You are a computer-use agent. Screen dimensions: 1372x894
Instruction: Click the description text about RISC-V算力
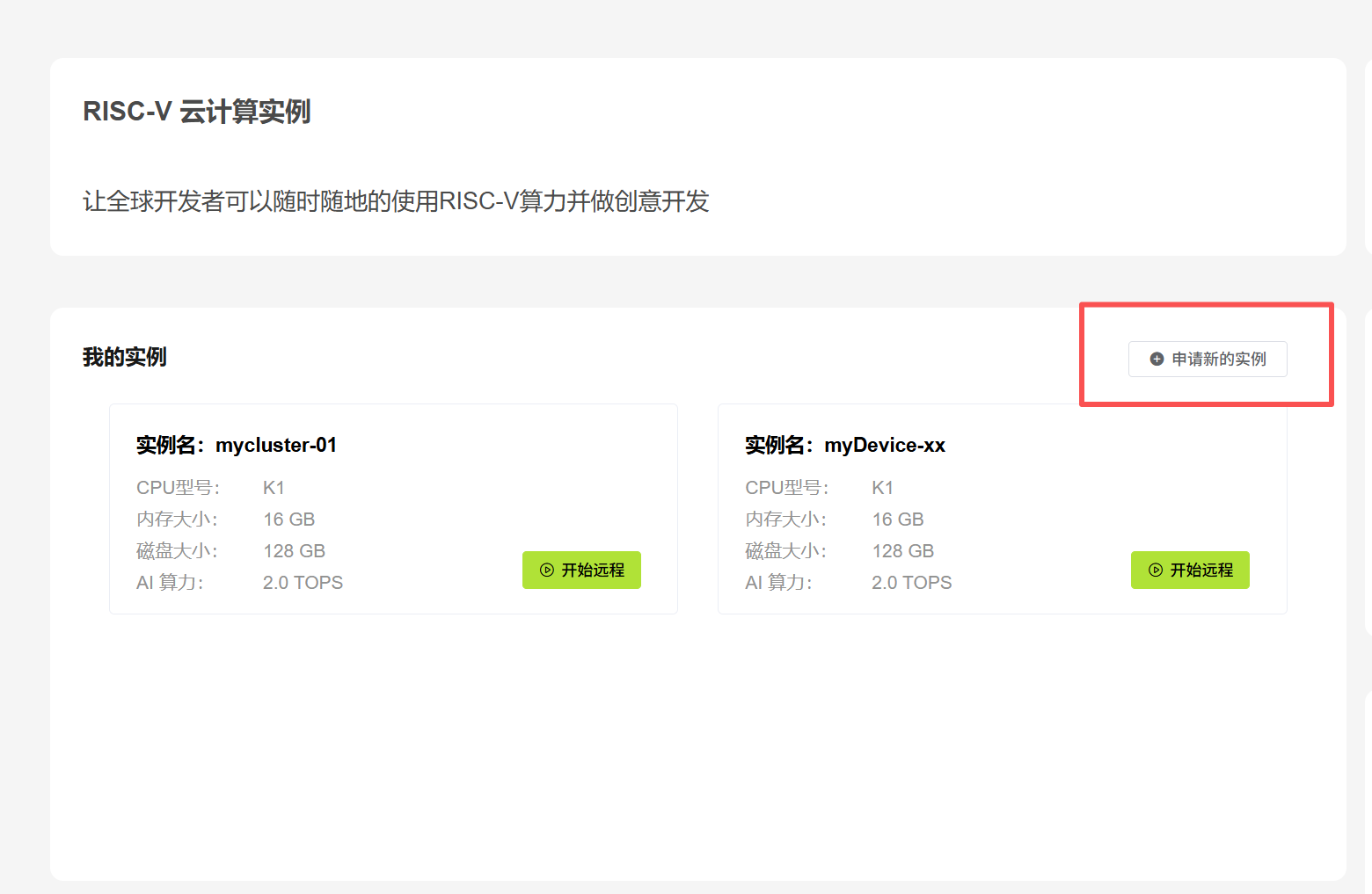[396, 201]
